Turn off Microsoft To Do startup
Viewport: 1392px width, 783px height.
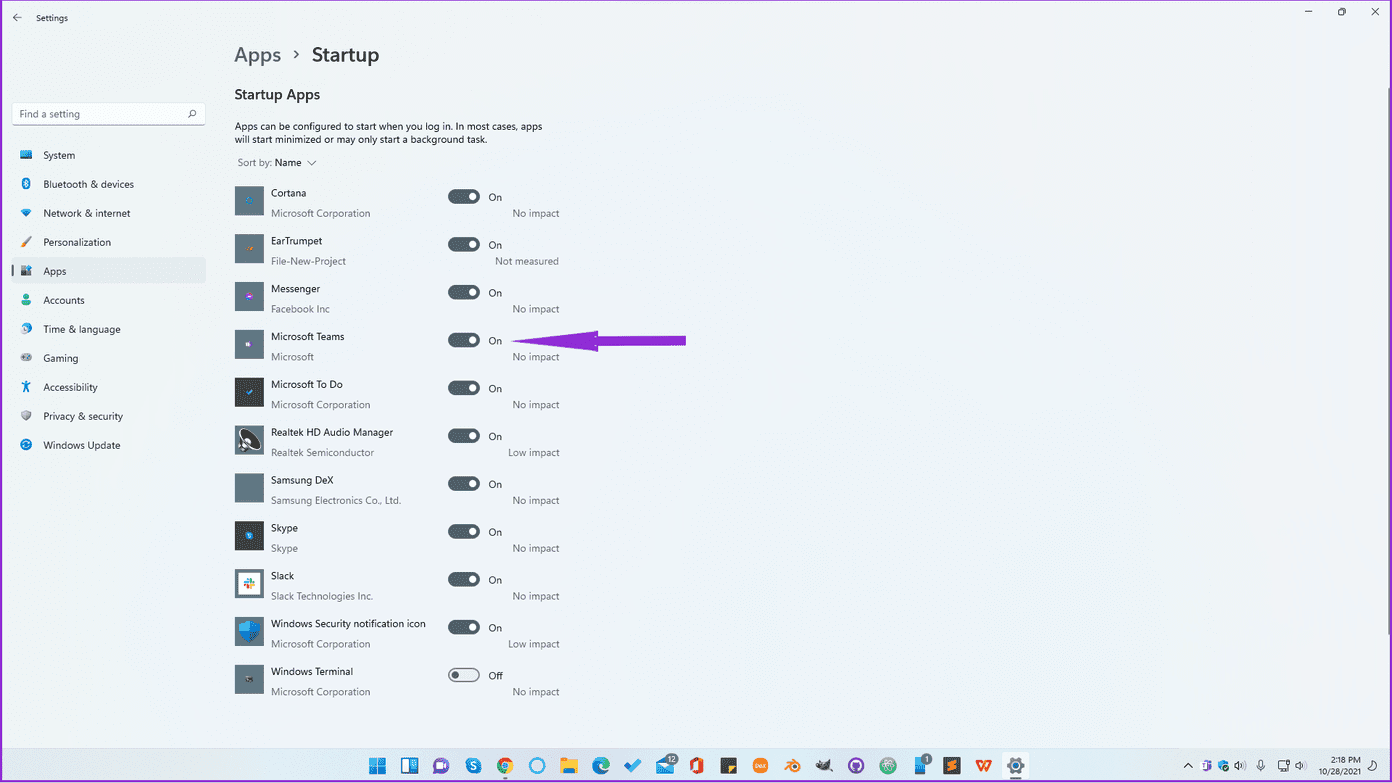tap(464, 388)
